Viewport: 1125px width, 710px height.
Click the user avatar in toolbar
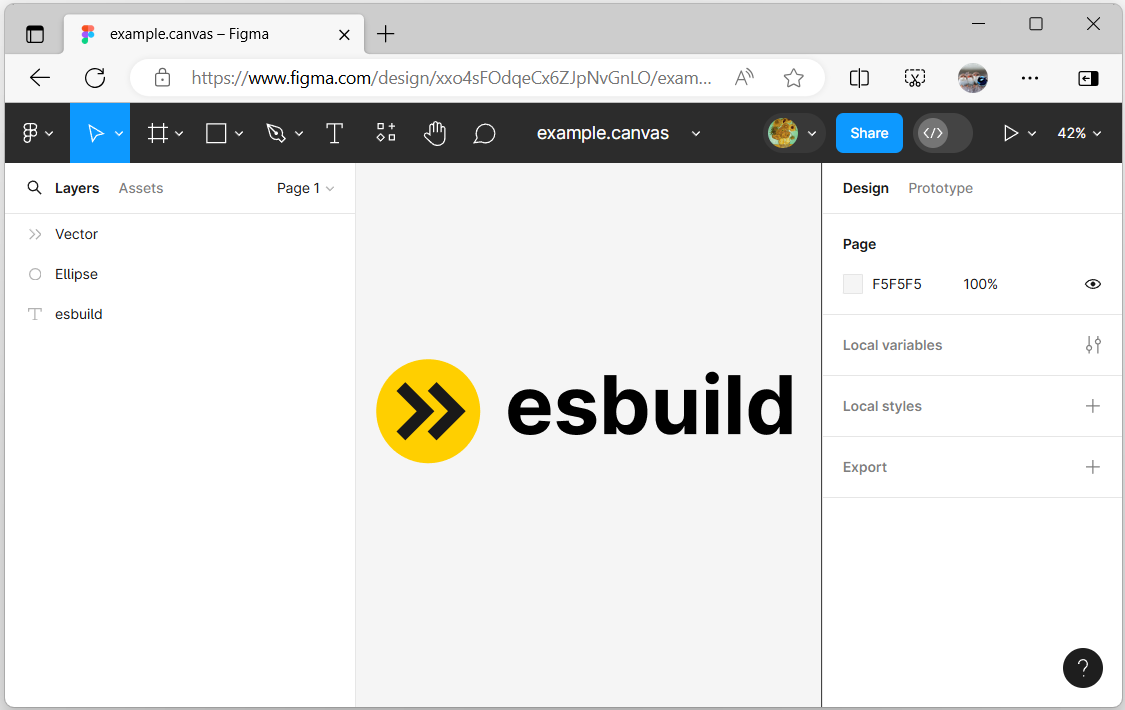click(x=783, y=133)
